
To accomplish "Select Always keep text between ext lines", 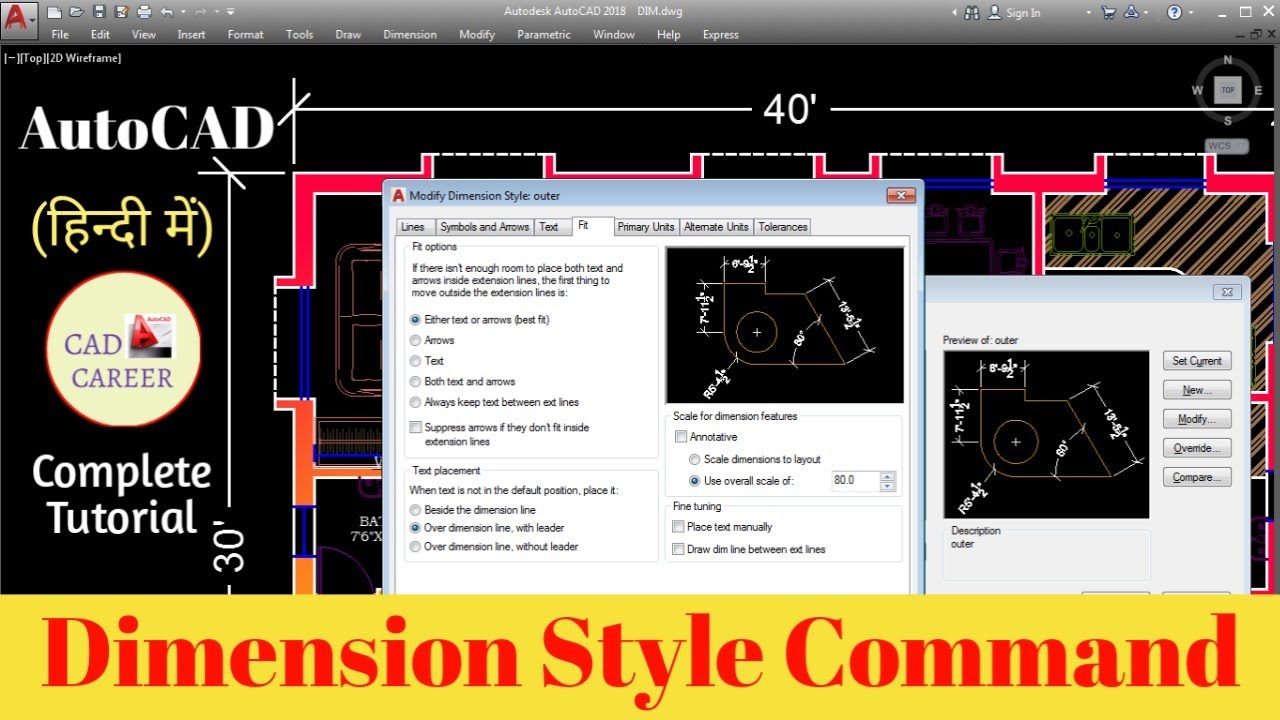I will (415, 402).
